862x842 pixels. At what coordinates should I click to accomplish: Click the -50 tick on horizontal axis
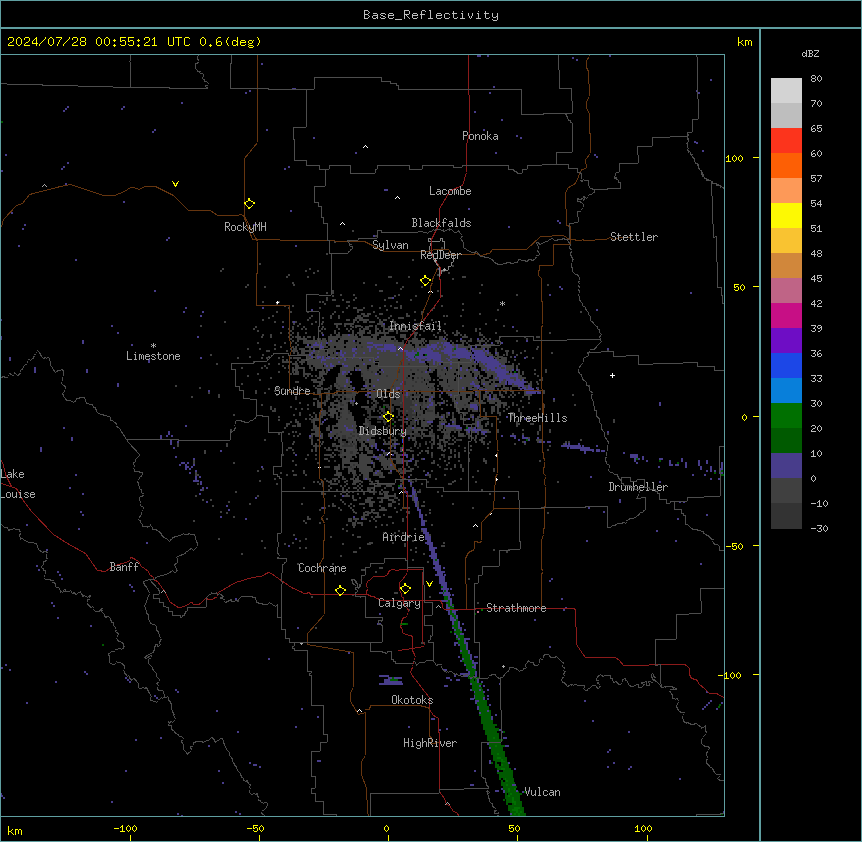click(x=255, y=828)
